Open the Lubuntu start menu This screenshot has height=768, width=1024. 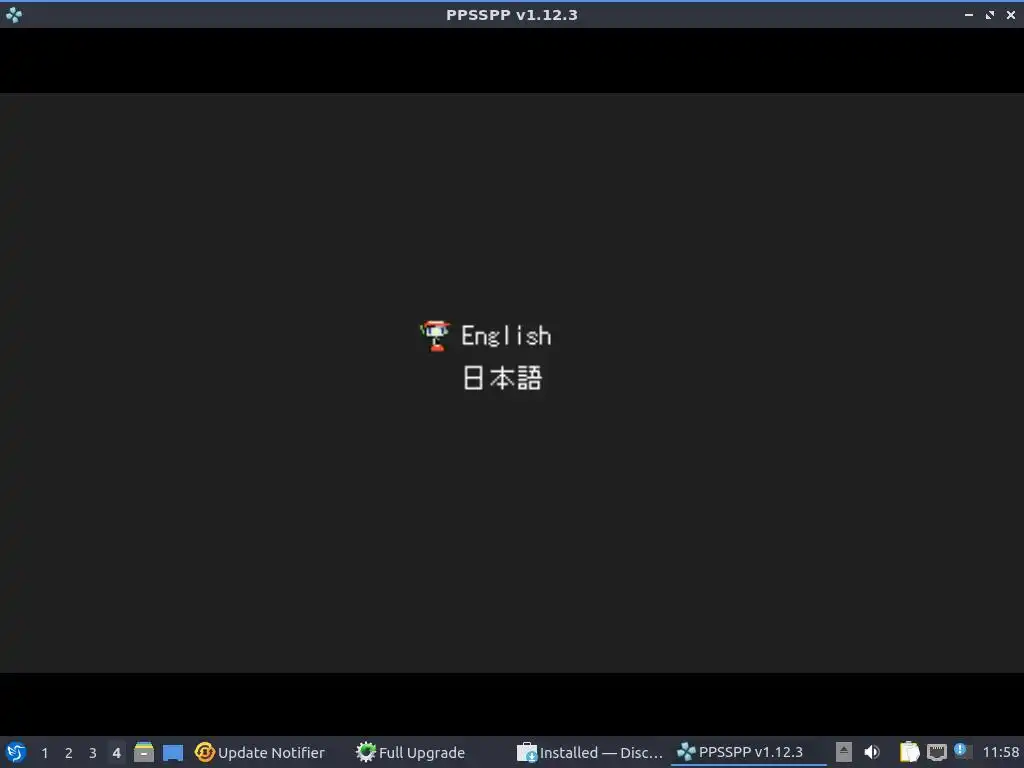tap(16, 752)
